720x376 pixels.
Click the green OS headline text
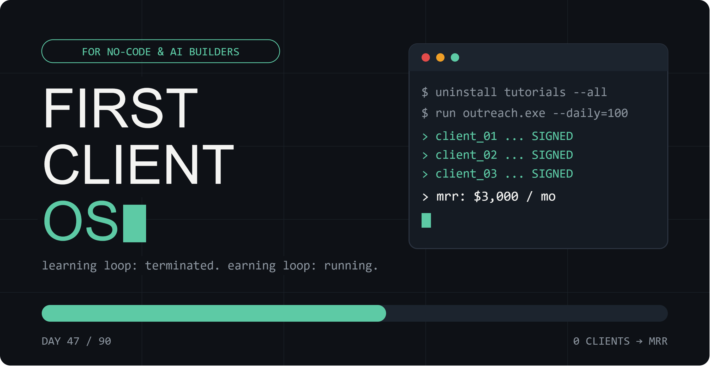(81, 221)
